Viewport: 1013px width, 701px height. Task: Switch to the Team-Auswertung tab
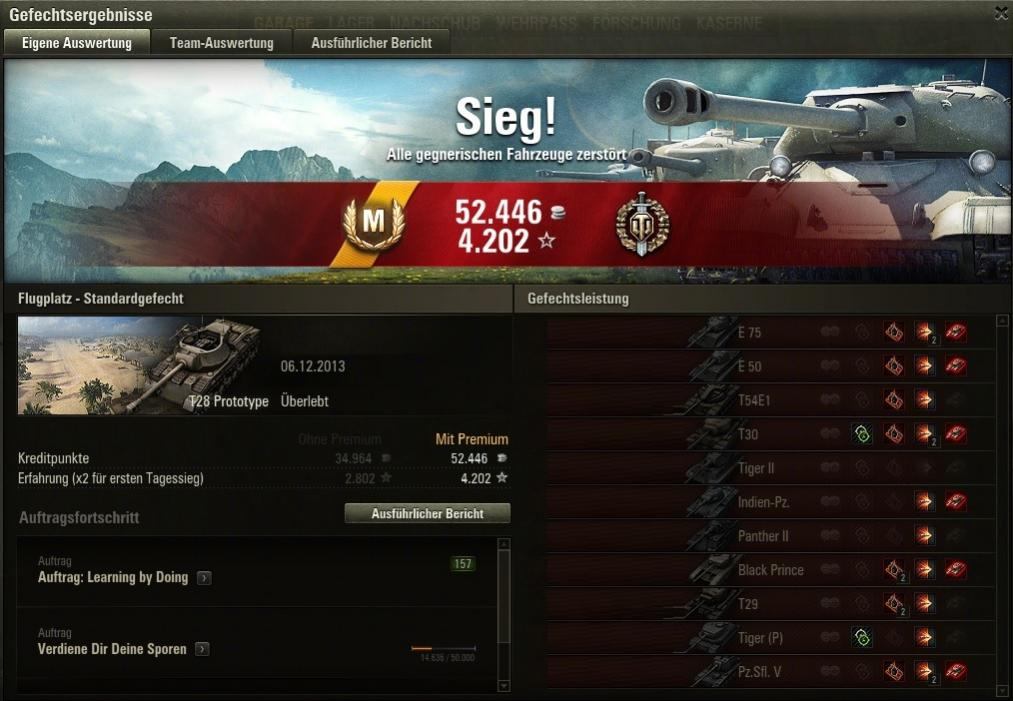(x=222, y=43)
